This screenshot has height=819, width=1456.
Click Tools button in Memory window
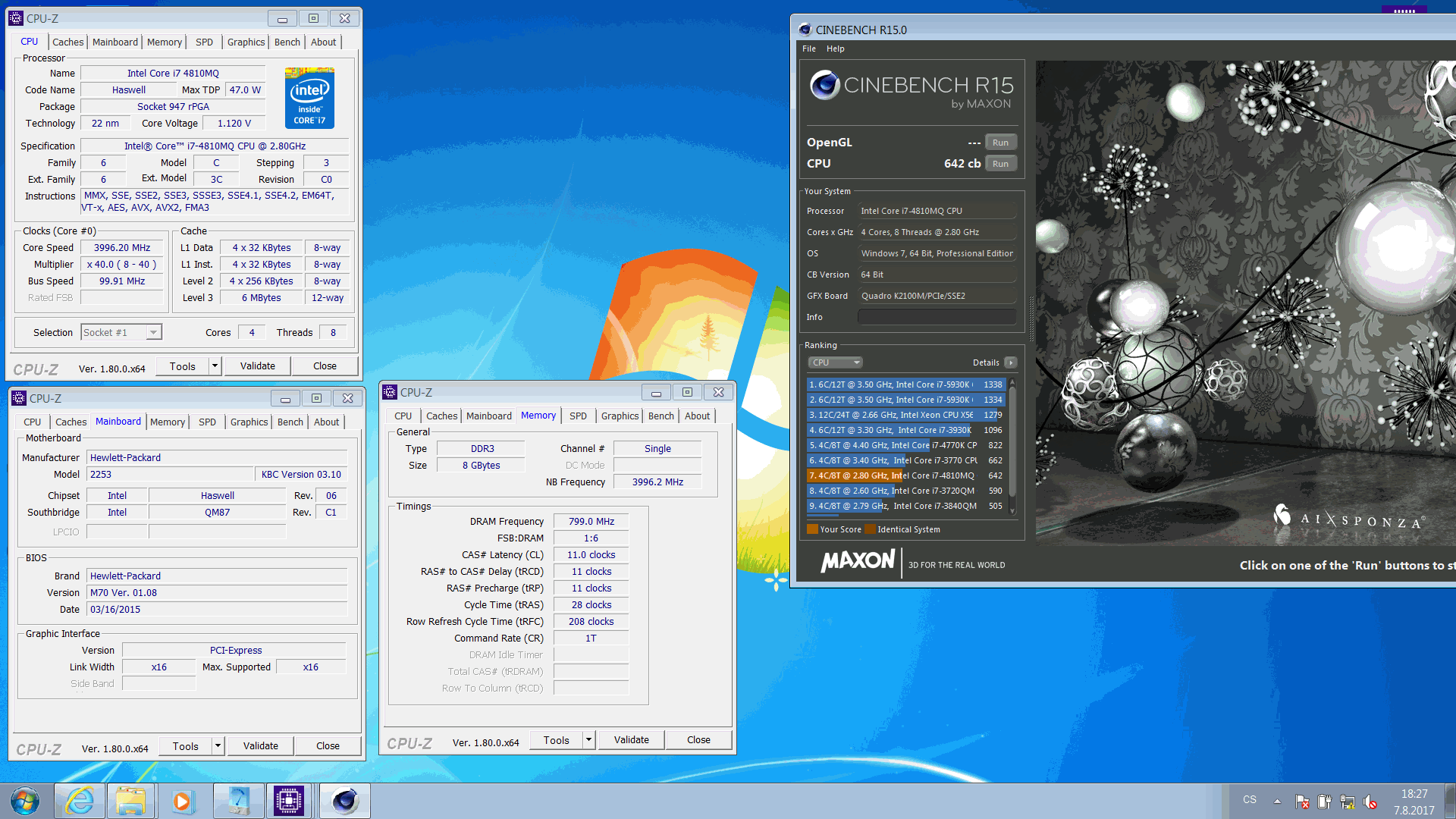click(556, 740)
